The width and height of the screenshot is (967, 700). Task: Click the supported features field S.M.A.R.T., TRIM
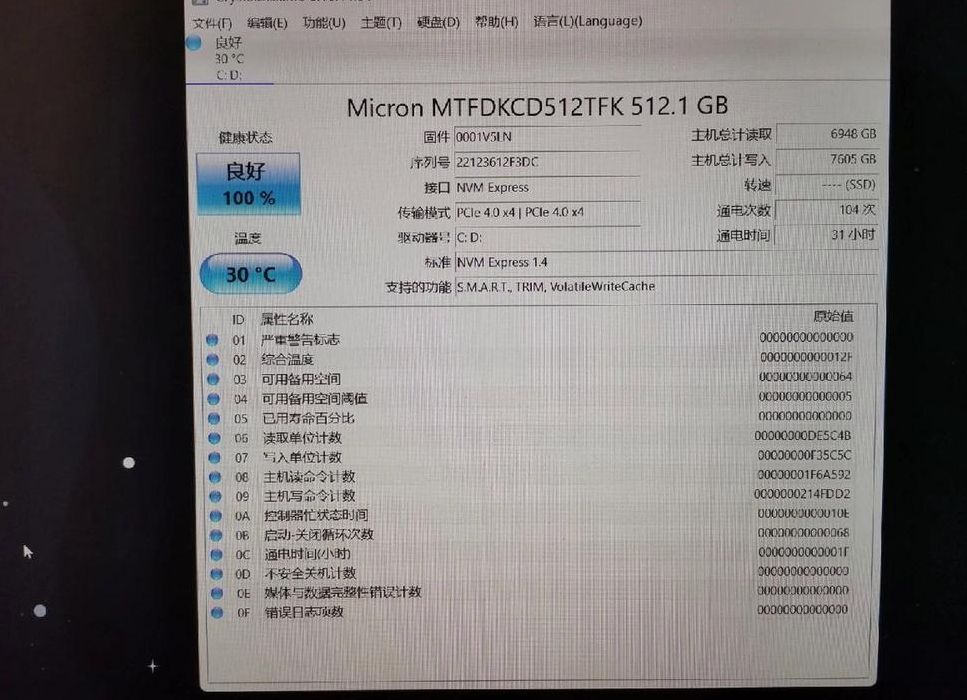(x=666, y=287)
